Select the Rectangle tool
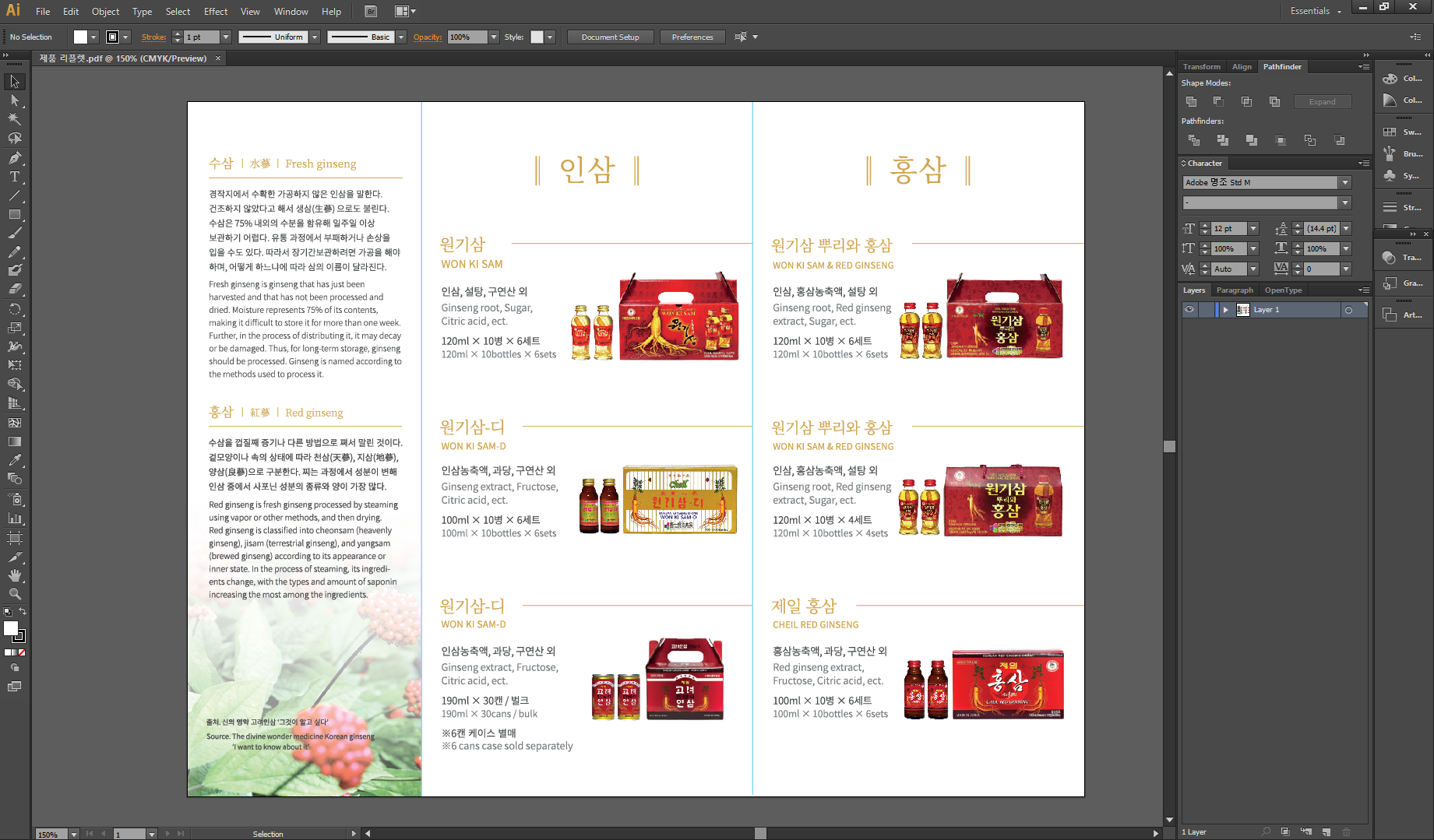Image resolution: width=1434 pixels, height=840 pixels. [x=15, y=214]
